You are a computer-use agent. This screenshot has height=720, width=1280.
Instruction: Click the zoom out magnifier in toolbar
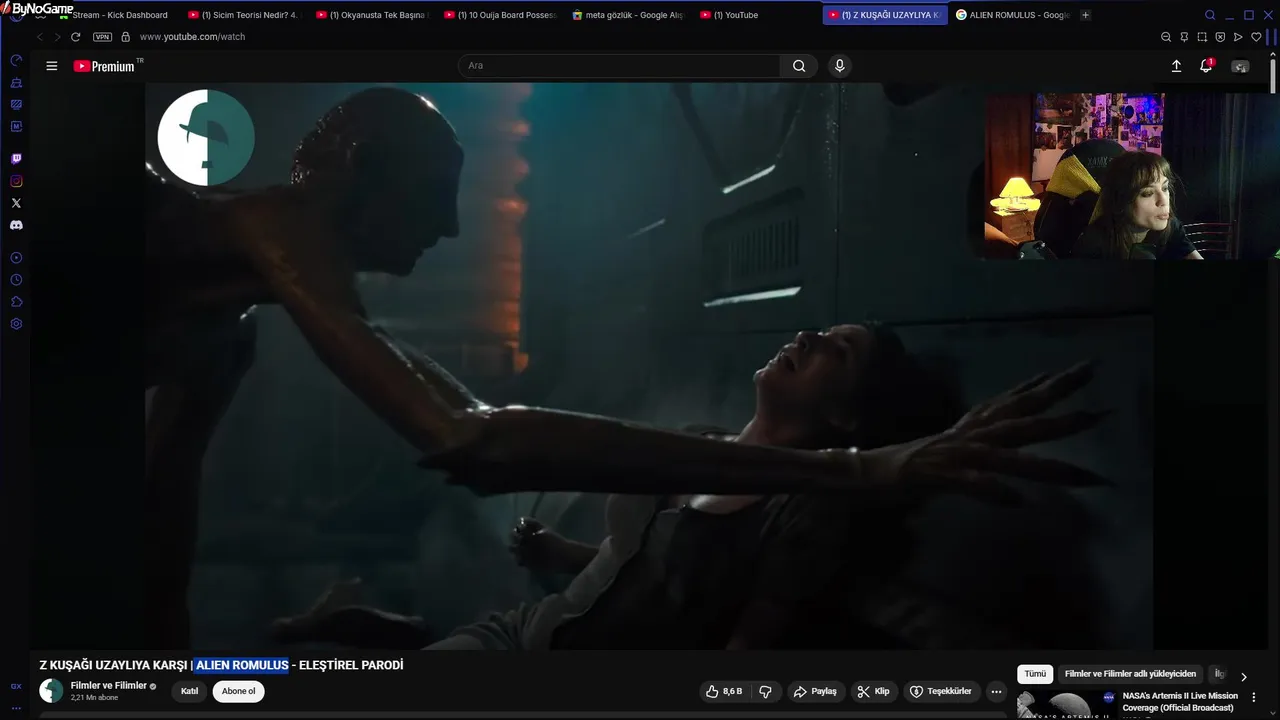[1166, 37]
